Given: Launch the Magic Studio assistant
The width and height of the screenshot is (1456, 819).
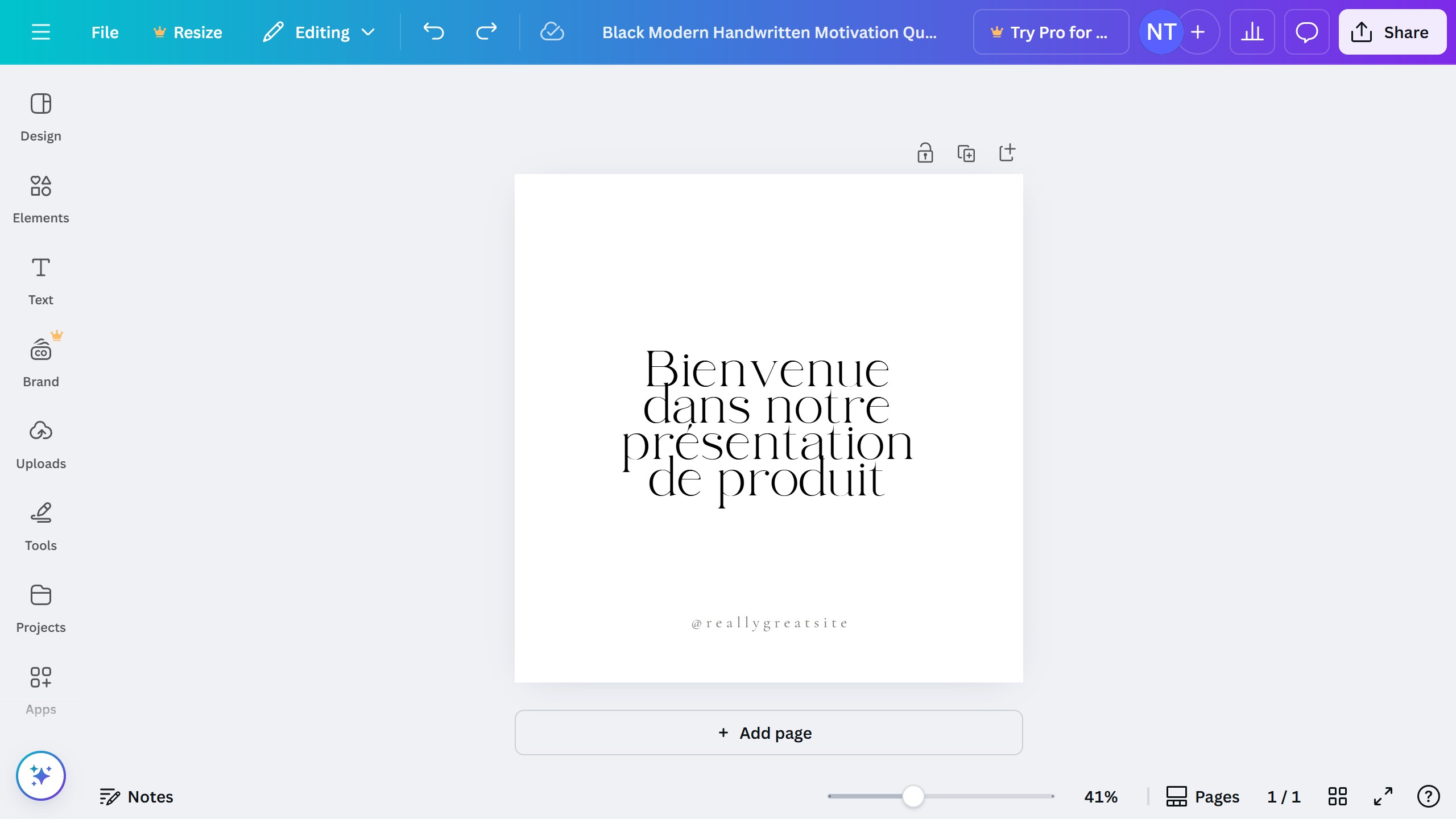Looking at the screenshot, I should pos(40,775).
